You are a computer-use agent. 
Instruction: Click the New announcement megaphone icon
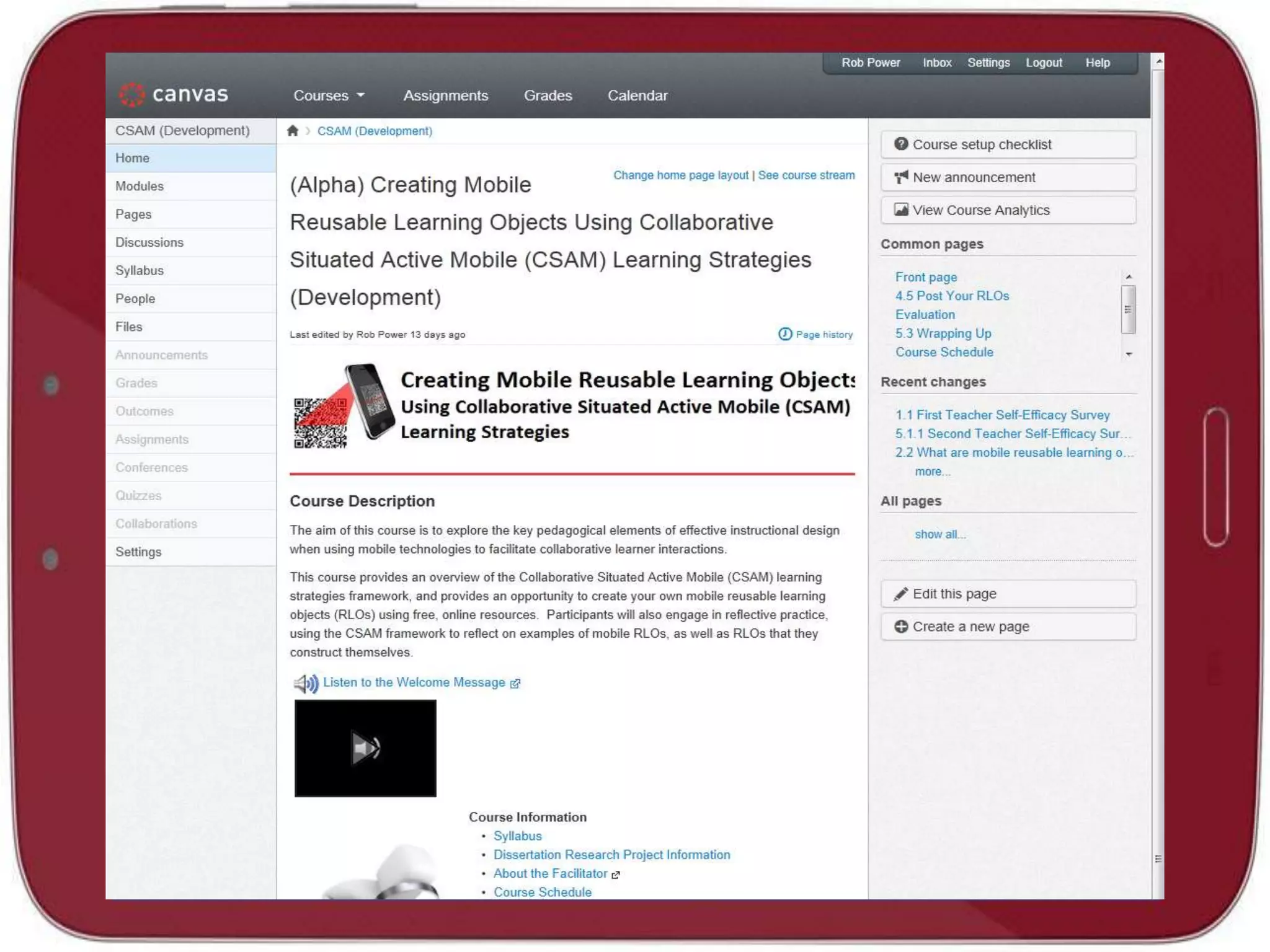900,177
